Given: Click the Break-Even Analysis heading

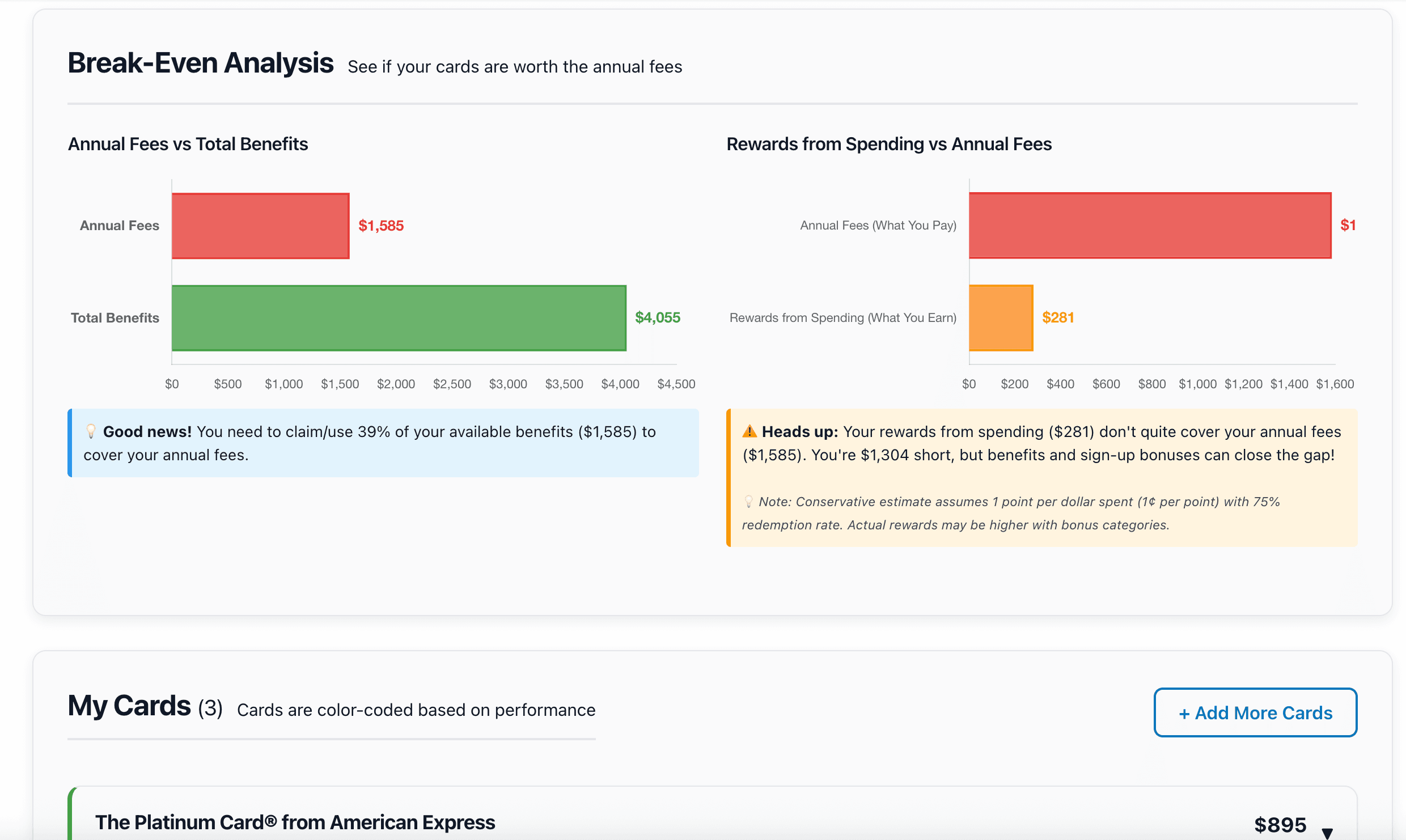Looking at the screenshot, I should click(x=201, y=63).
